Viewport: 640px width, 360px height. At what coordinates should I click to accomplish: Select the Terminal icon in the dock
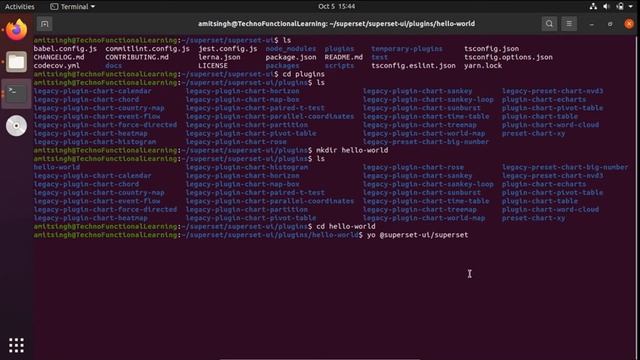pos(16,93)
